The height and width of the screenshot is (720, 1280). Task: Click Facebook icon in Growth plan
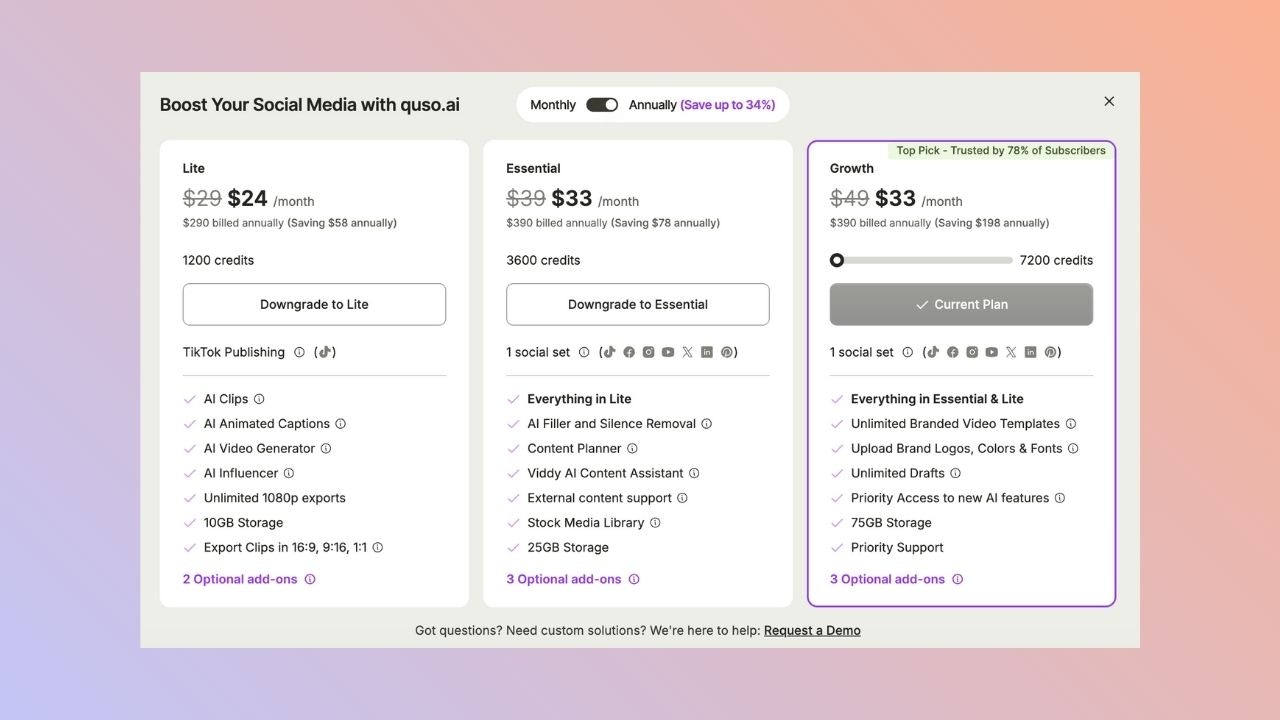coord(953,352)
